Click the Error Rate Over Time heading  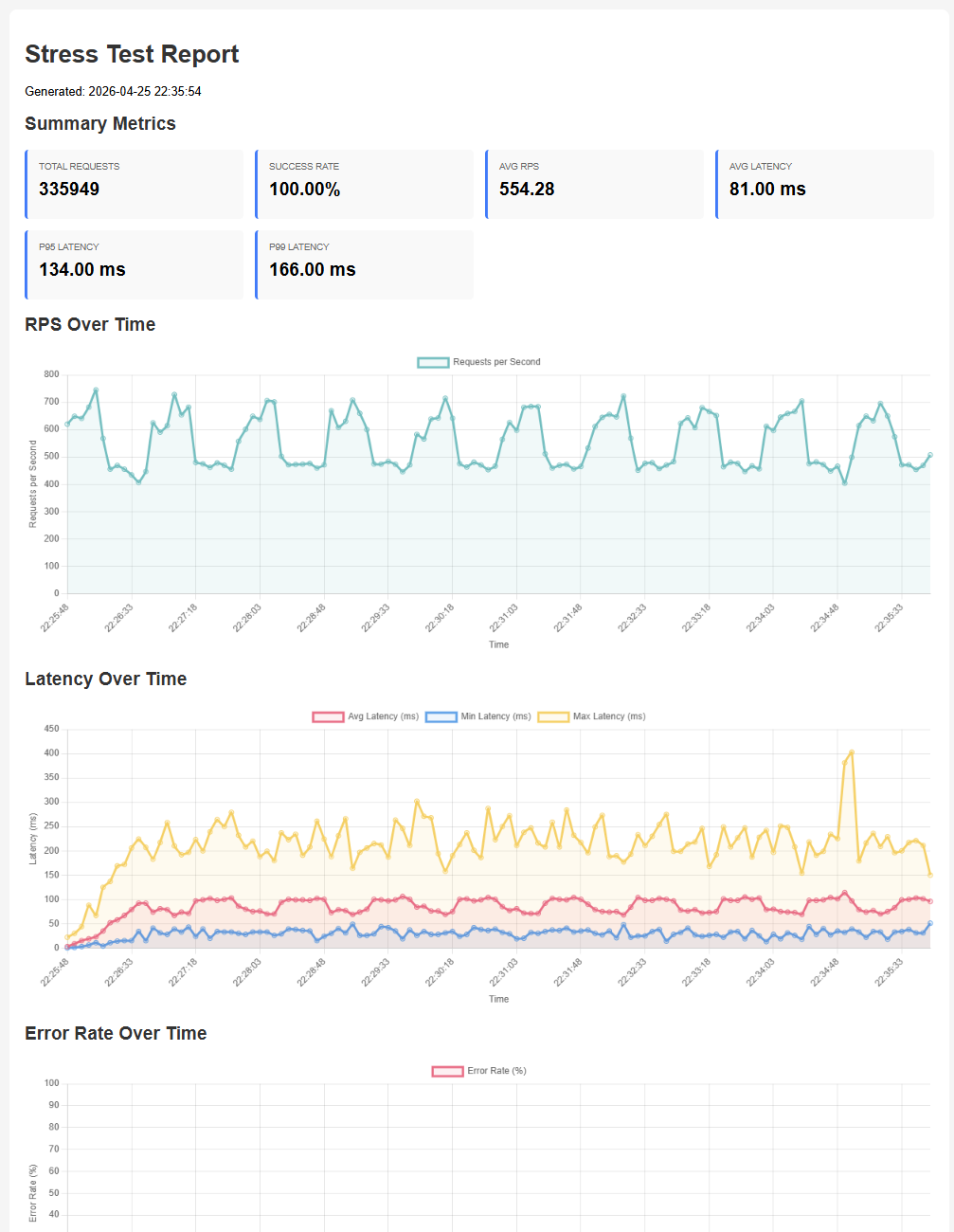(116, 1033)
